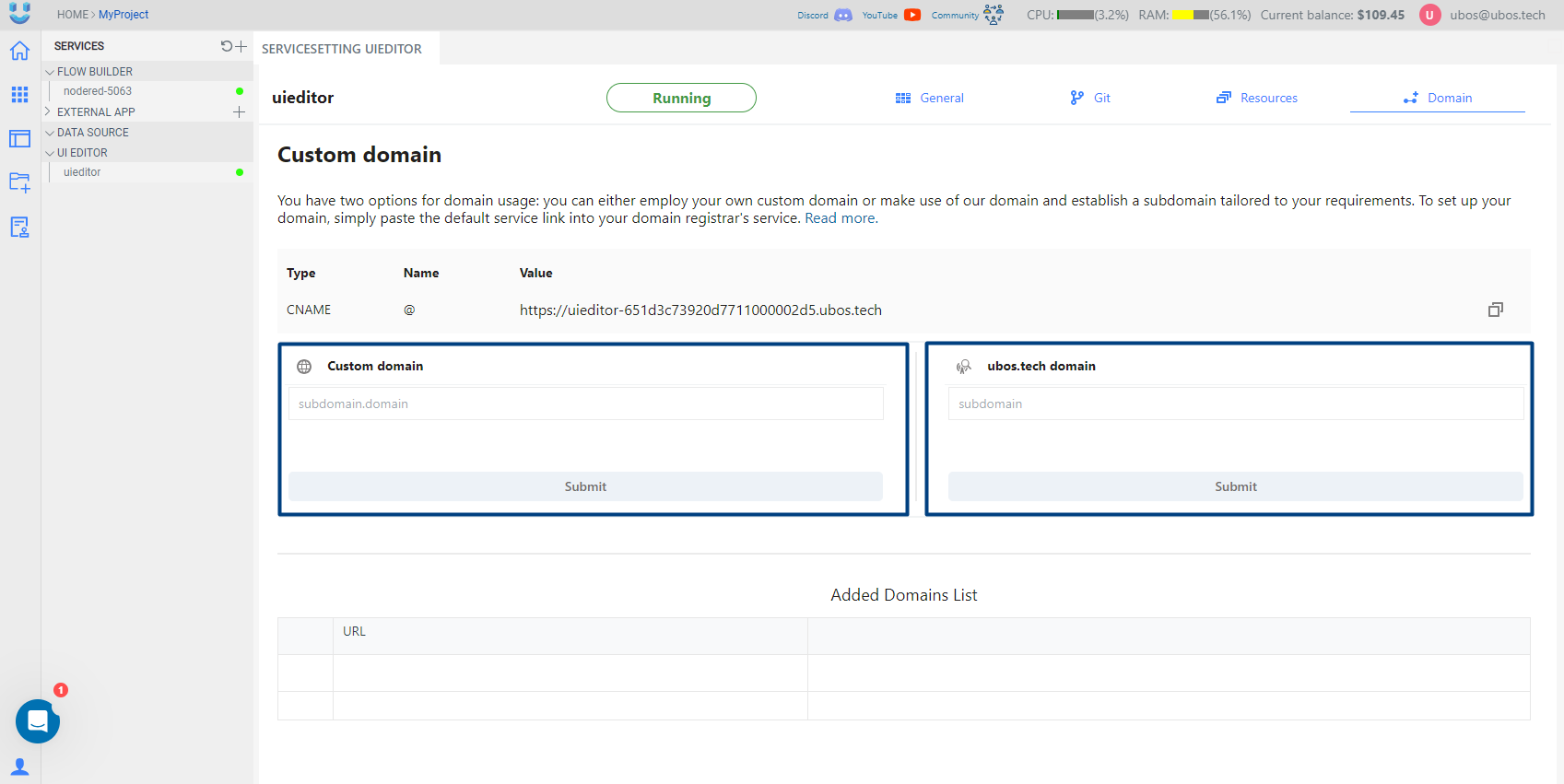
Task: Switch to the Resources tab
Action: pyautogui.click(x=1256, y=98)
